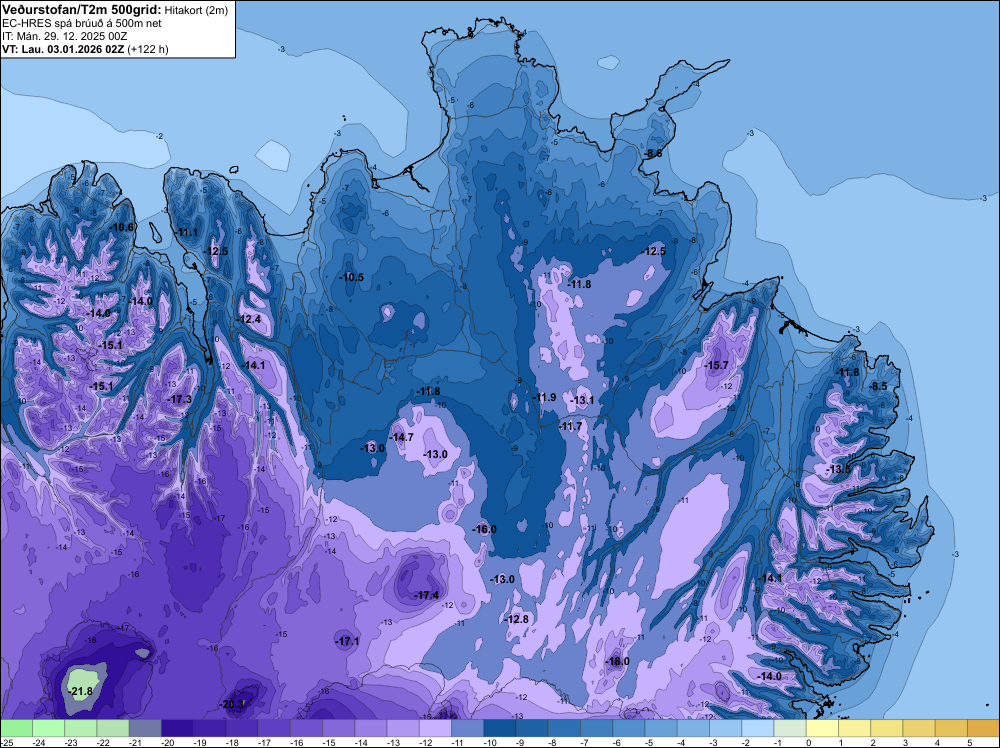Image resolution: width=1000 pixels, height=748 pixels.
Task: Select the light yellow legend swatch between 0 and 1
Action: click(822, 728)
